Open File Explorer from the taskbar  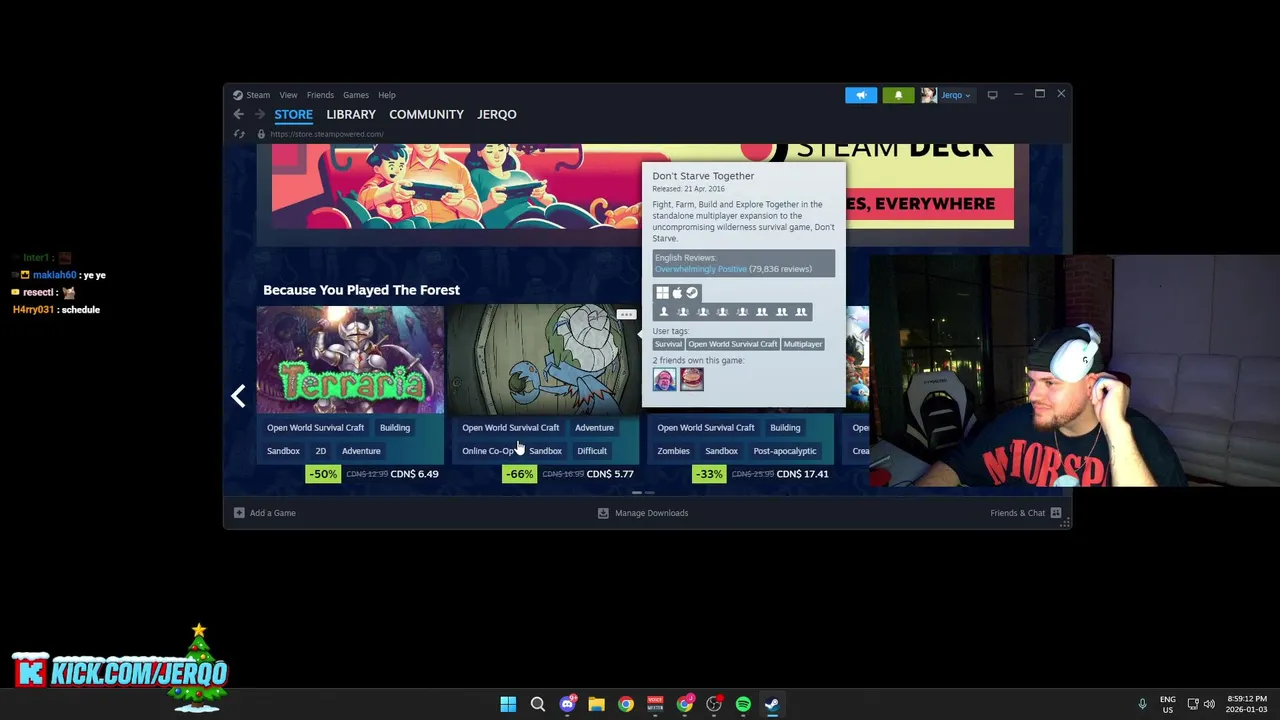pyautogui.click(x=596, y=704)
